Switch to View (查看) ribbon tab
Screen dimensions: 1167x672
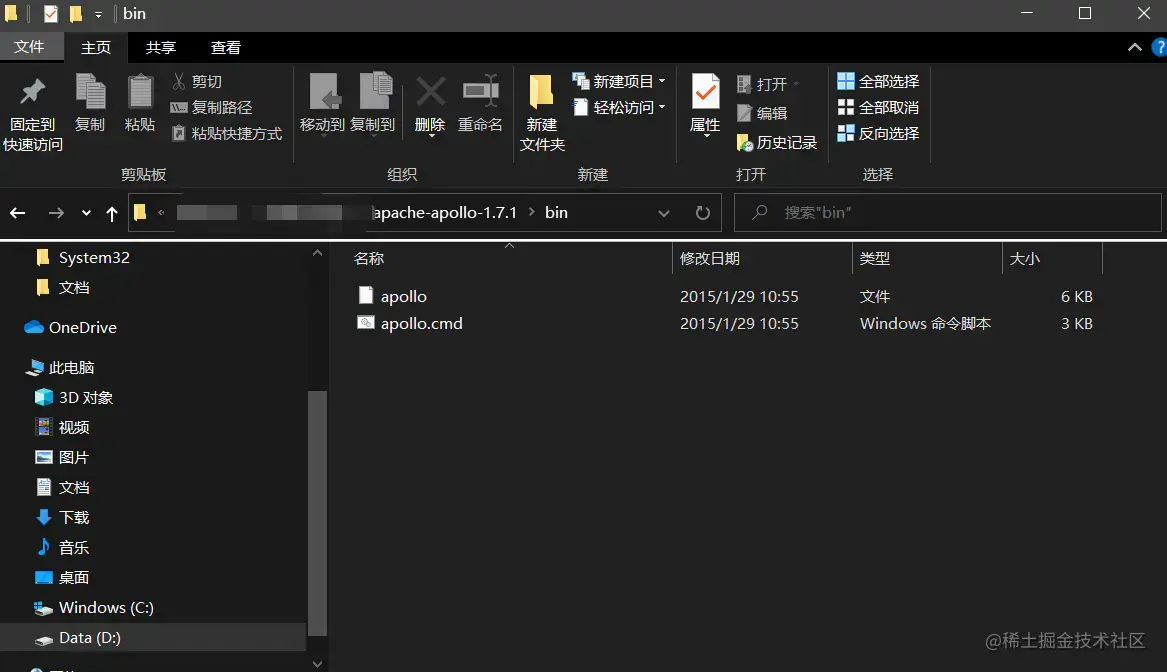click(x=226, y=48)
